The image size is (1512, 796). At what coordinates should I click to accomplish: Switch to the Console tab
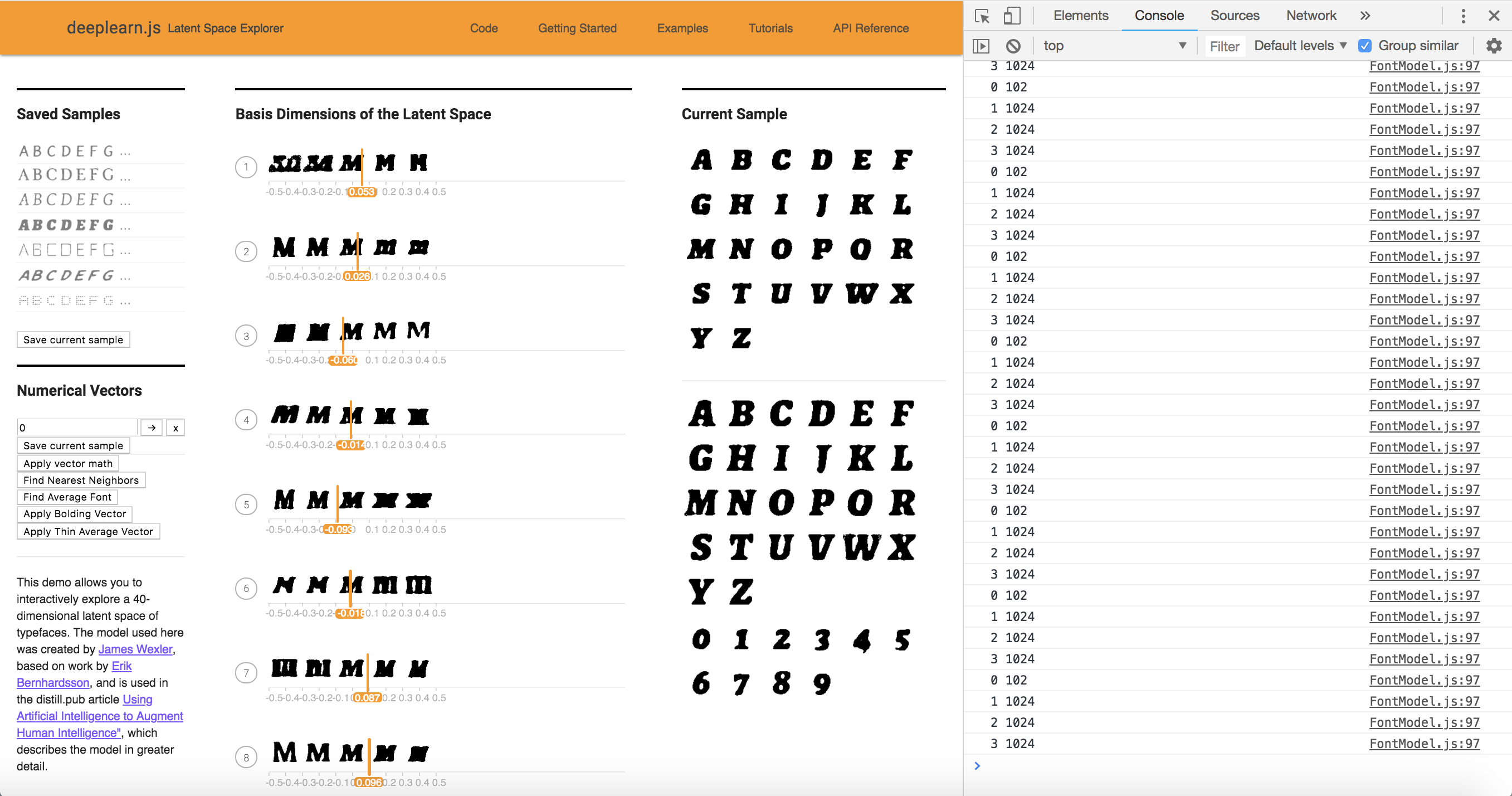[1159, 16]
